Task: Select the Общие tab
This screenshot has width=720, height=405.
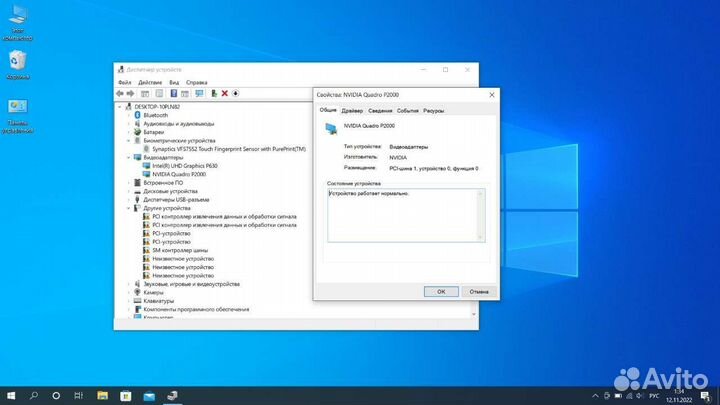Action: [328, 110]
